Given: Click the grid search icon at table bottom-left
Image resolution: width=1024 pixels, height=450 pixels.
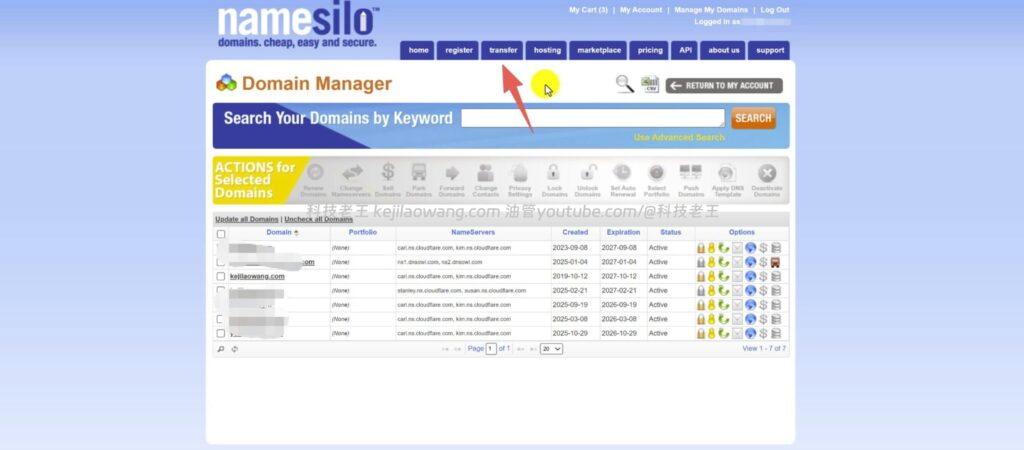Looking at the screenshot, I should coord(221,349).
